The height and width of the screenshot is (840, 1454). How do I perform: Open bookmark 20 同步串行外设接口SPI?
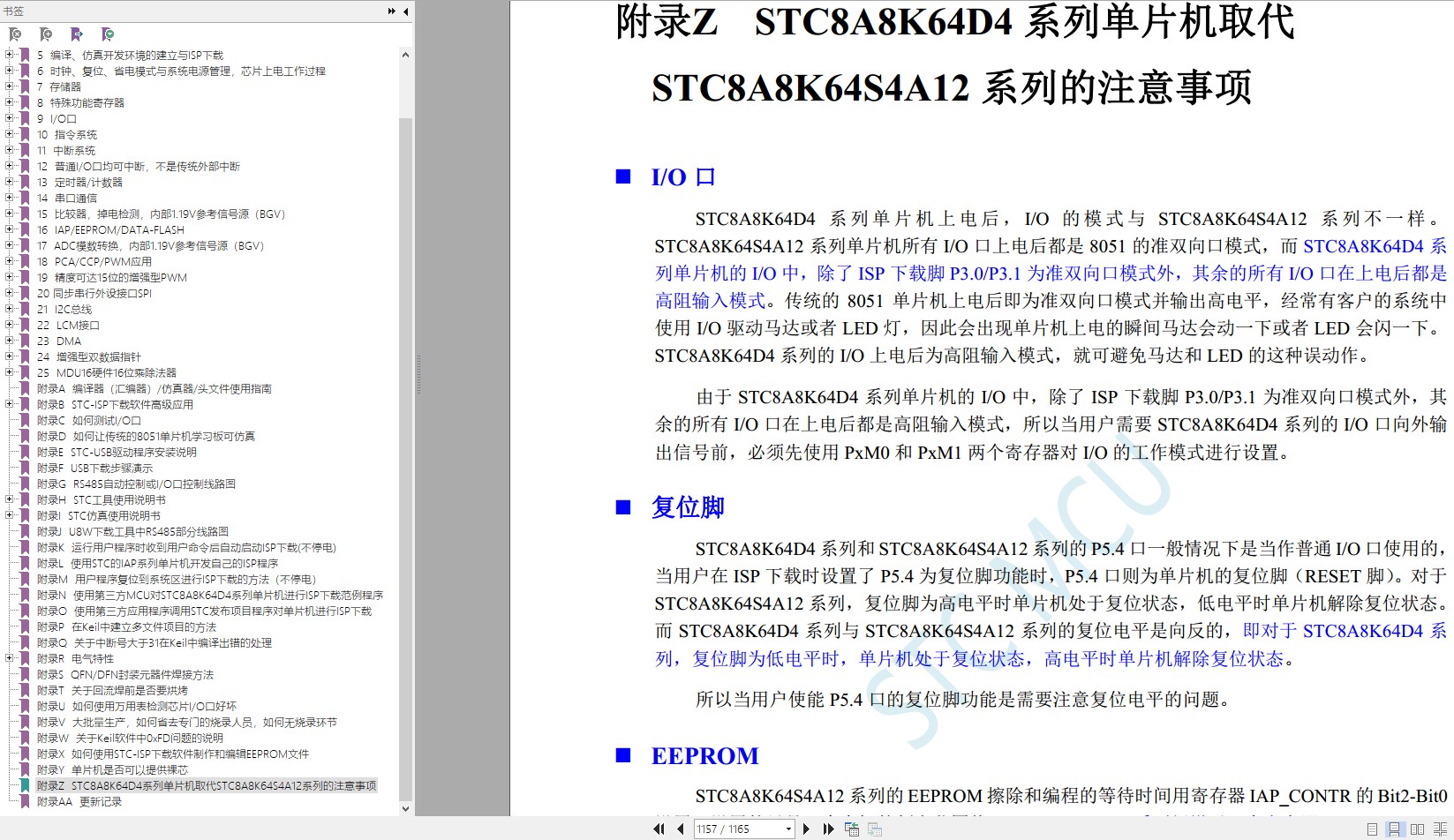click(94, 293)
